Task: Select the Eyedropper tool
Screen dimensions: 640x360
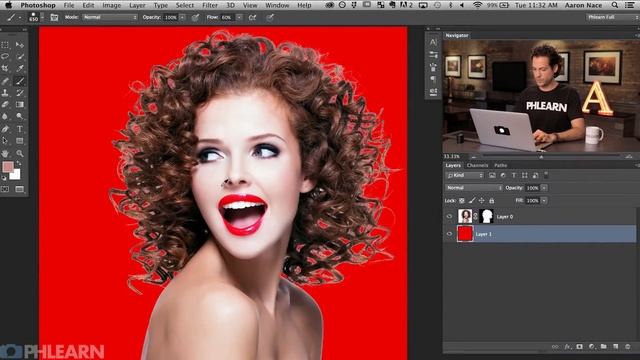Action: [x=19, y=68]
